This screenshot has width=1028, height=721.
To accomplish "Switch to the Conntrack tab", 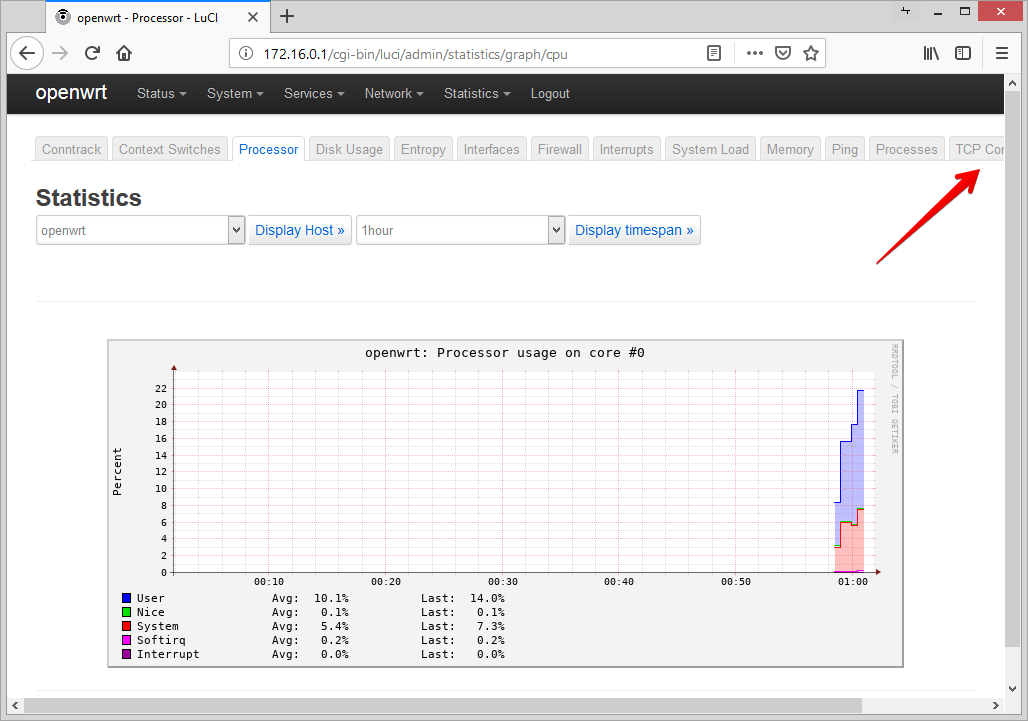I will coord(71,149).
